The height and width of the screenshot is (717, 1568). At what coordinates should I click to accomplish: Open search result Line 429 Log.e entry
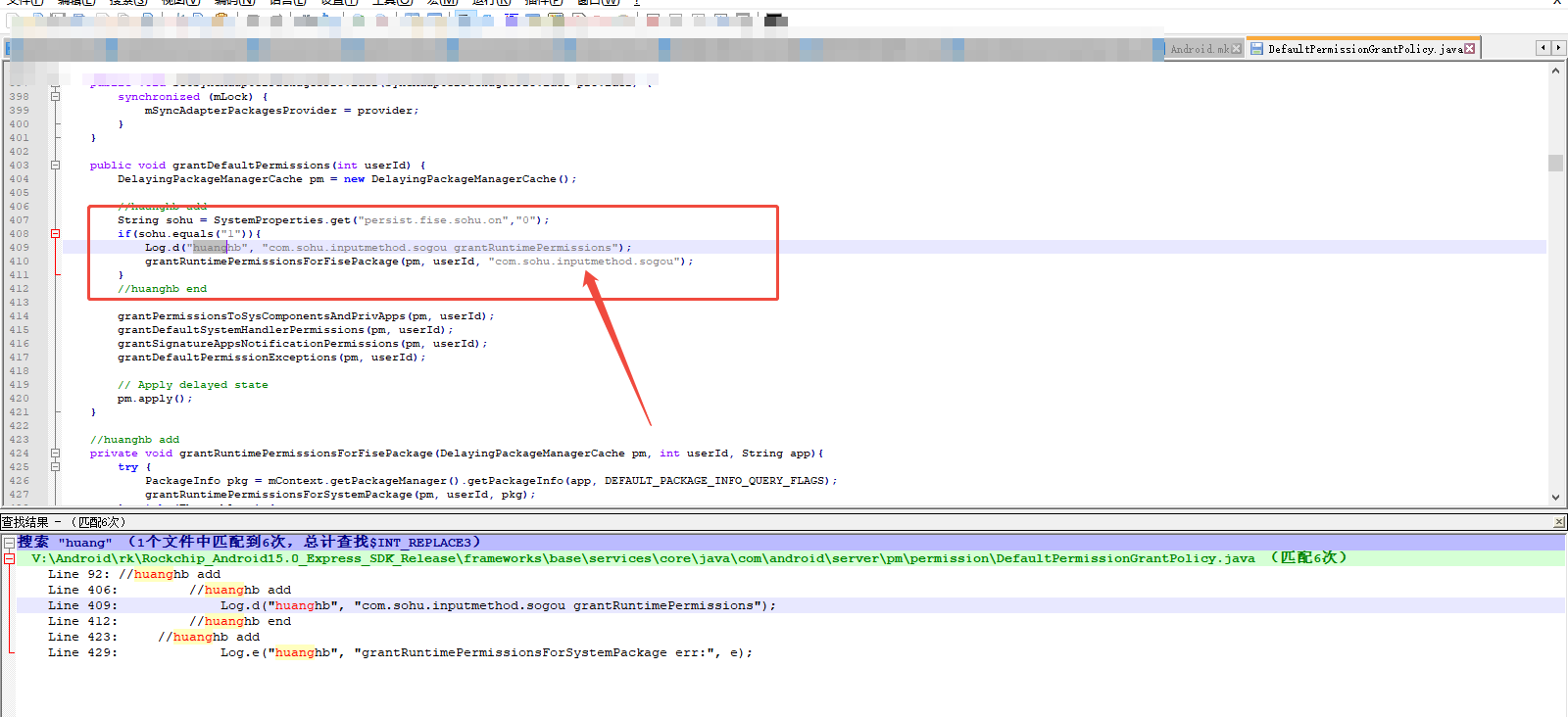tap(400, 652)
